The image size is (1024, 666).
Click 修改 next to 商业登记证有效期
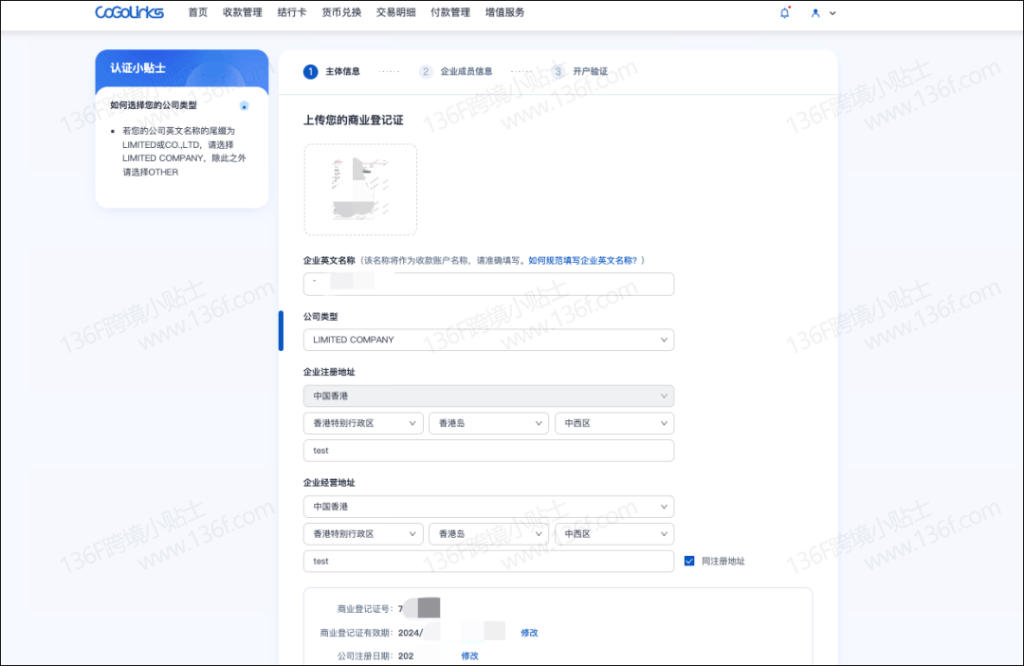click(x=529, y=633)
